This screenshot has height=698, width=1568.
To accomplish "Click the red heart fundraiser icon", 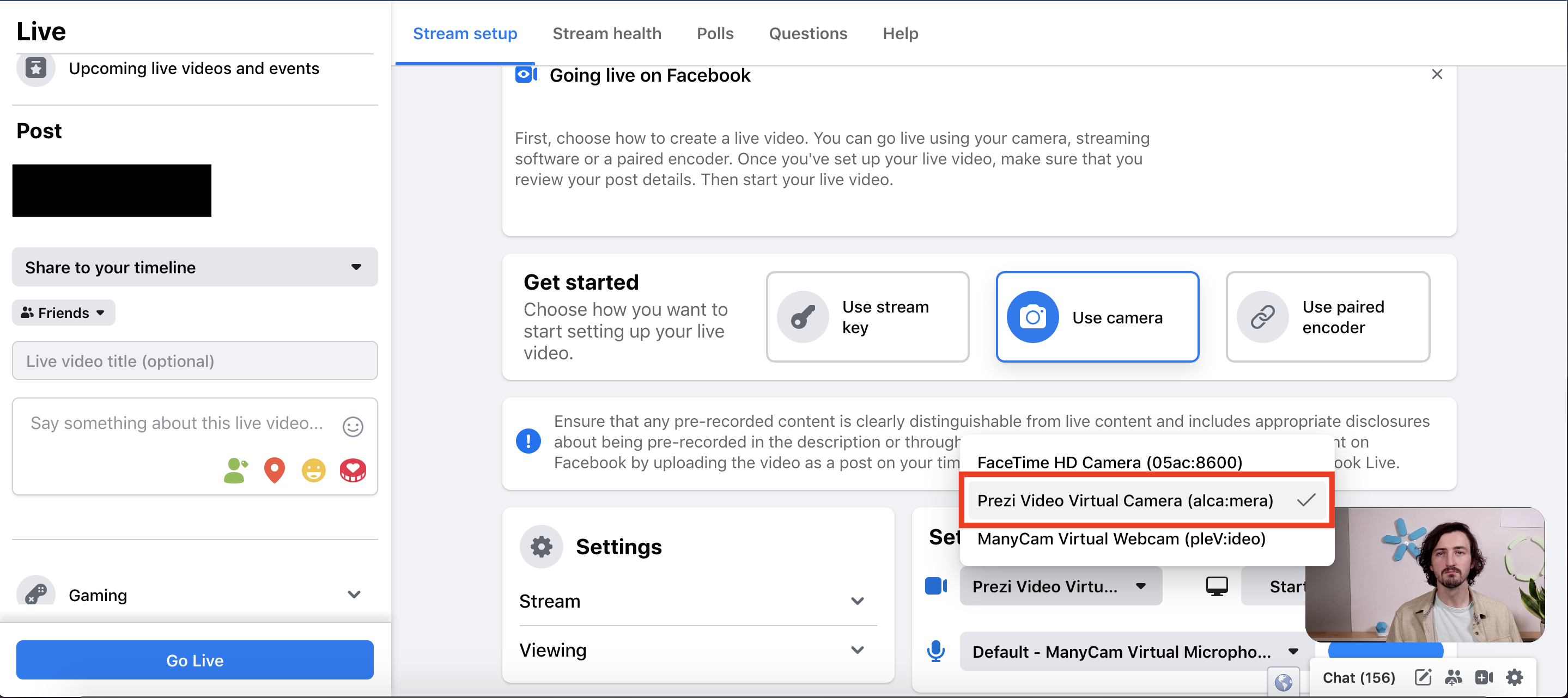I will pos(353,470).
